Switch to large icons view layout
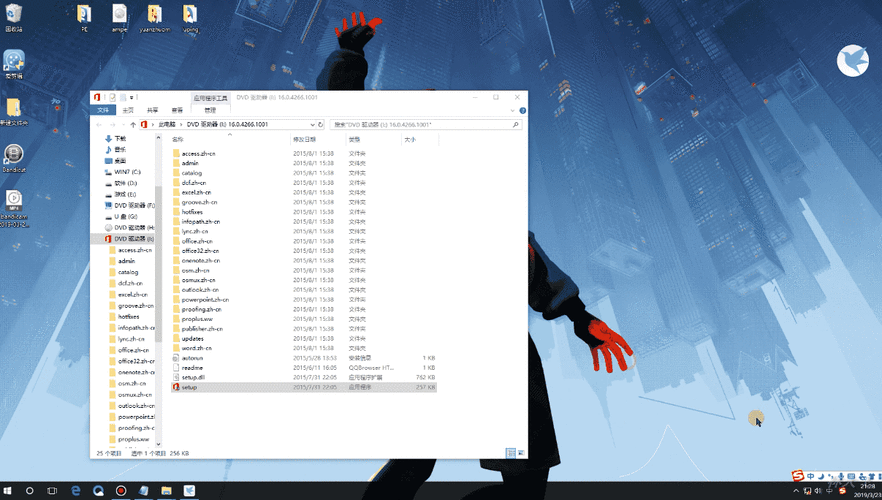 (x=521, y=453)
